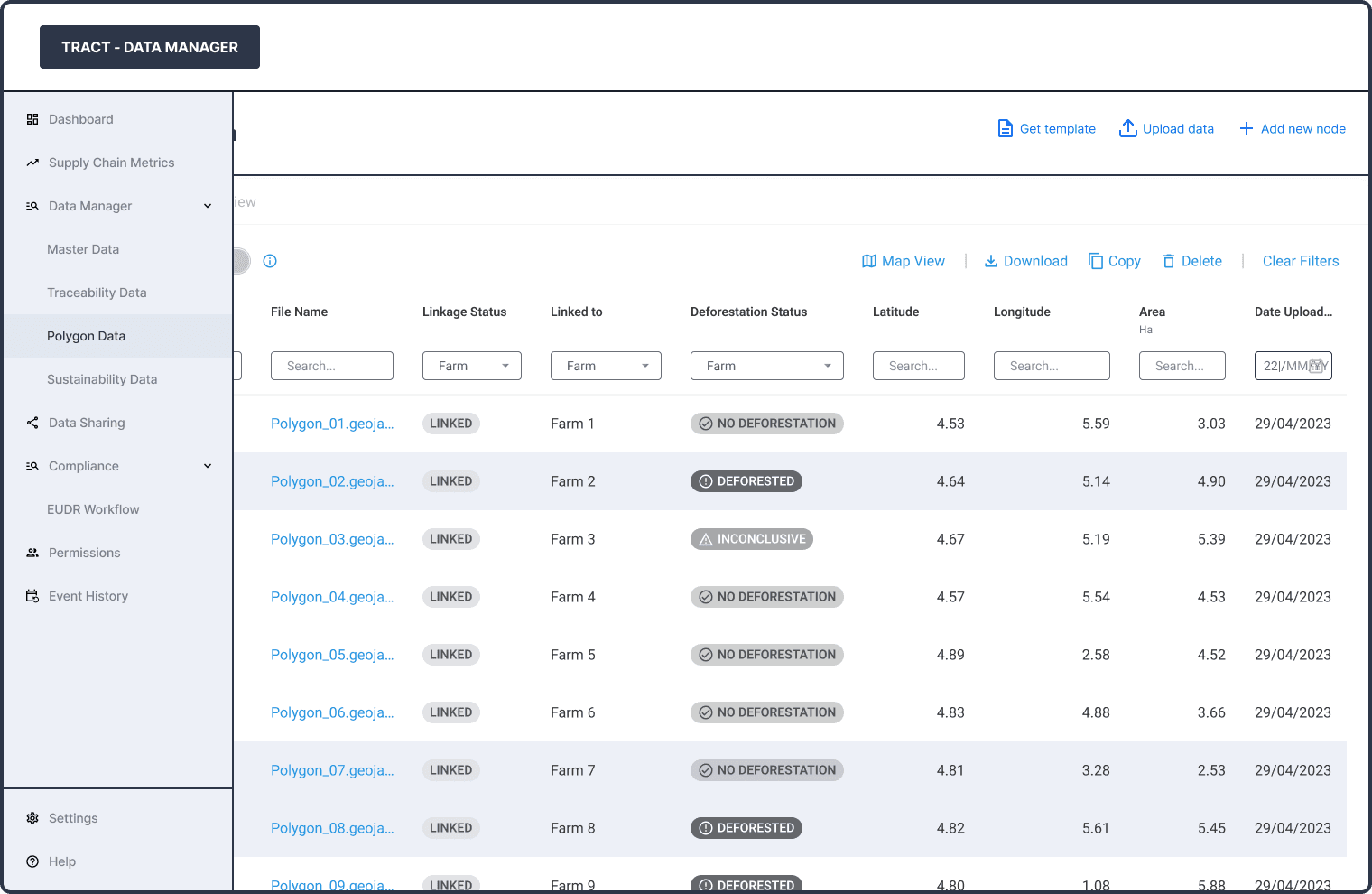Click the Deforestation Status column header
This screenshot has width=1372, height=894.
click(749, 312)
